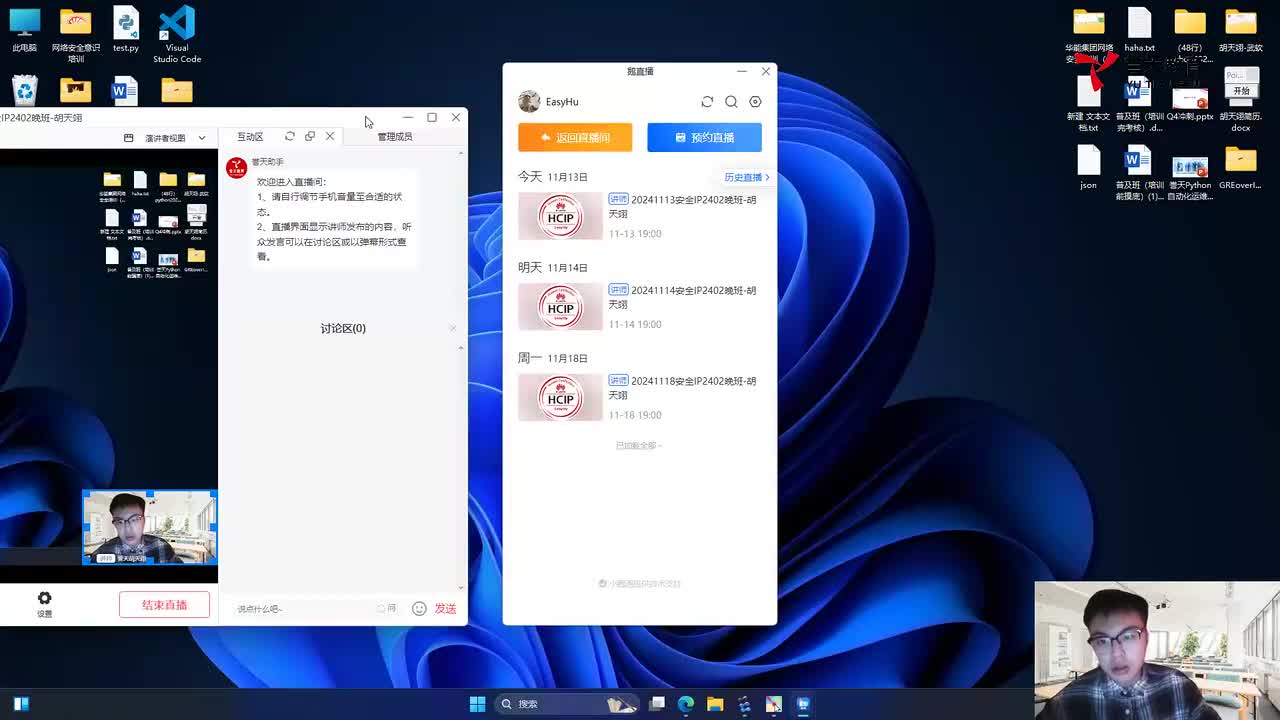Open Task View on the taskbar
The width and height of the screenshot is (1280, 720).
tap(657, 704)
